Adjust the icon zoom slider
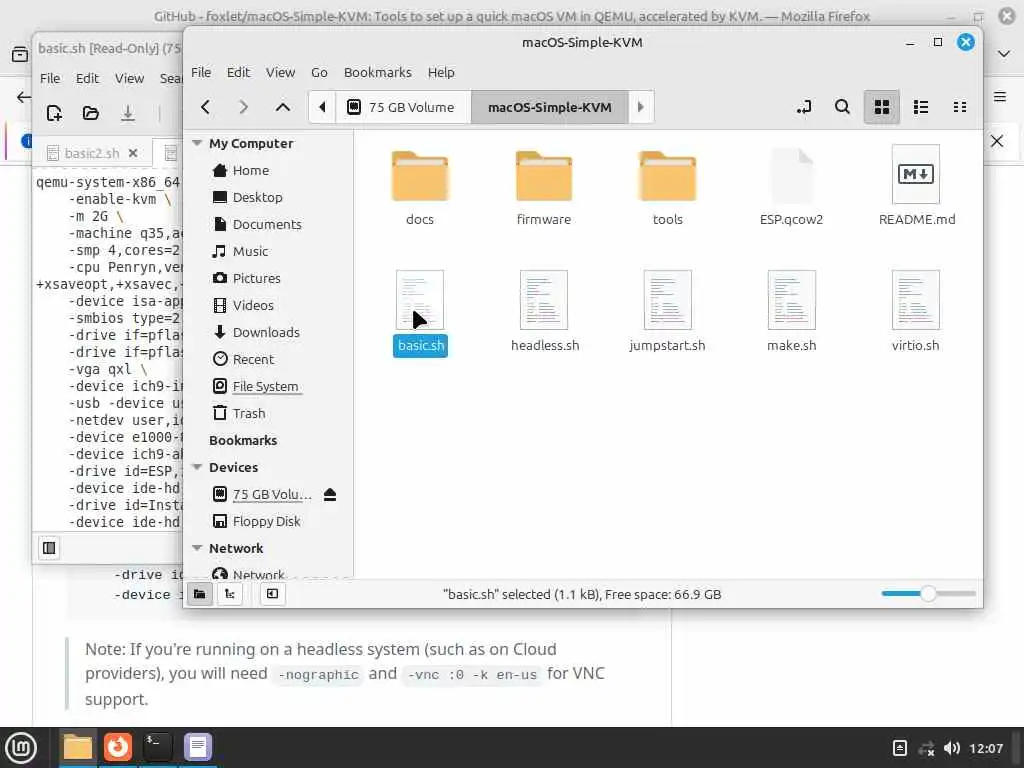Image resolution: width=1024 pixels, height=768 pixels. tap(928, 594)
